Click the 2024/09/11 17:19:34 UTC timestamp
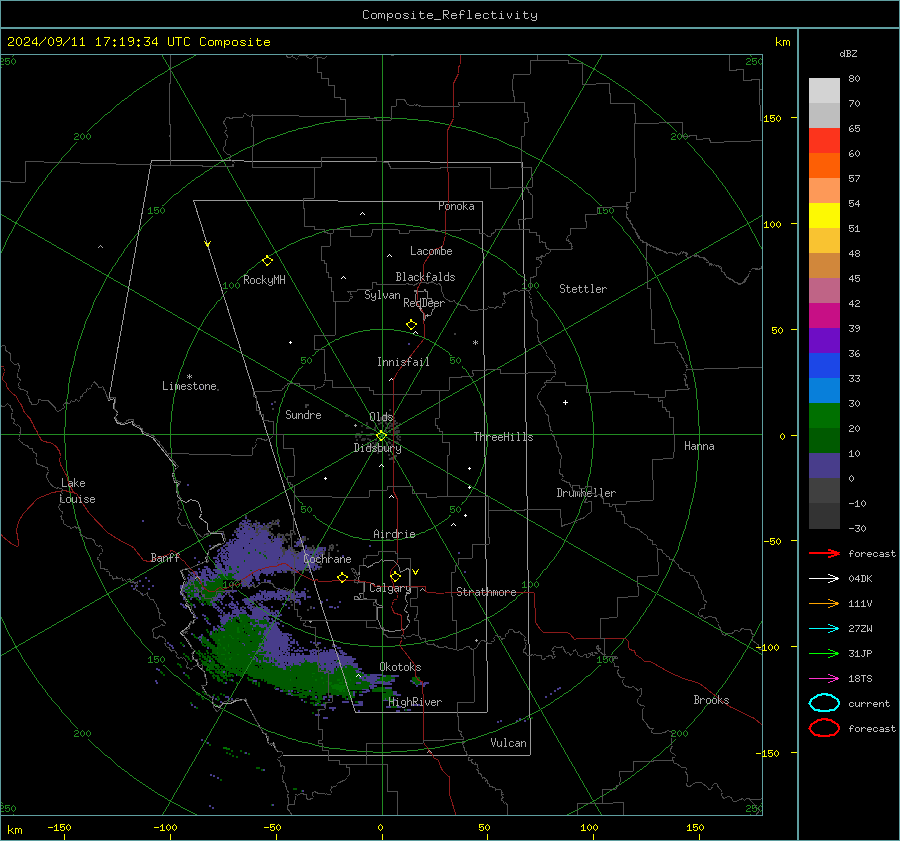 coord(138,42)
